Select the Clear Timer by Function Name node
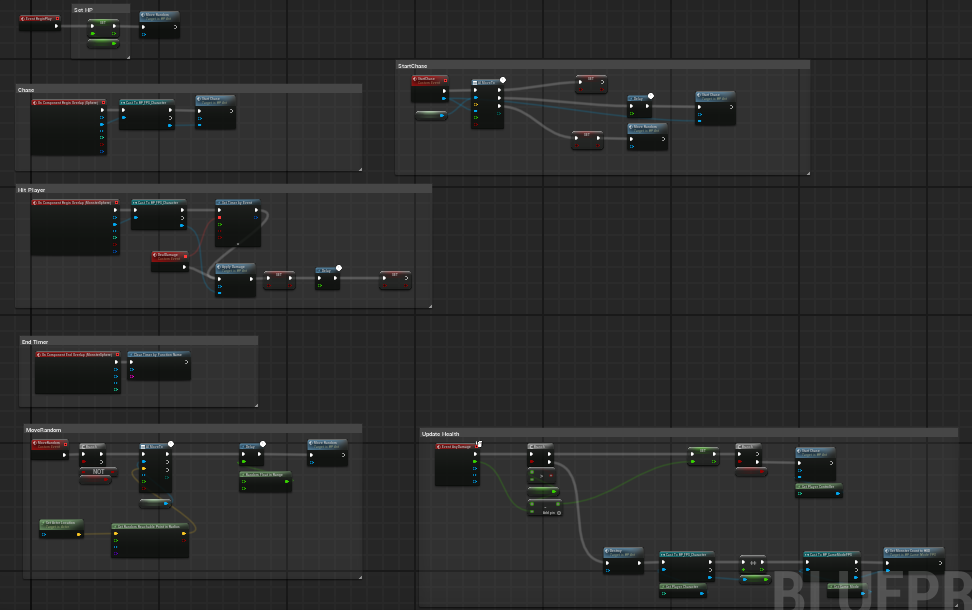 (159, 366)
